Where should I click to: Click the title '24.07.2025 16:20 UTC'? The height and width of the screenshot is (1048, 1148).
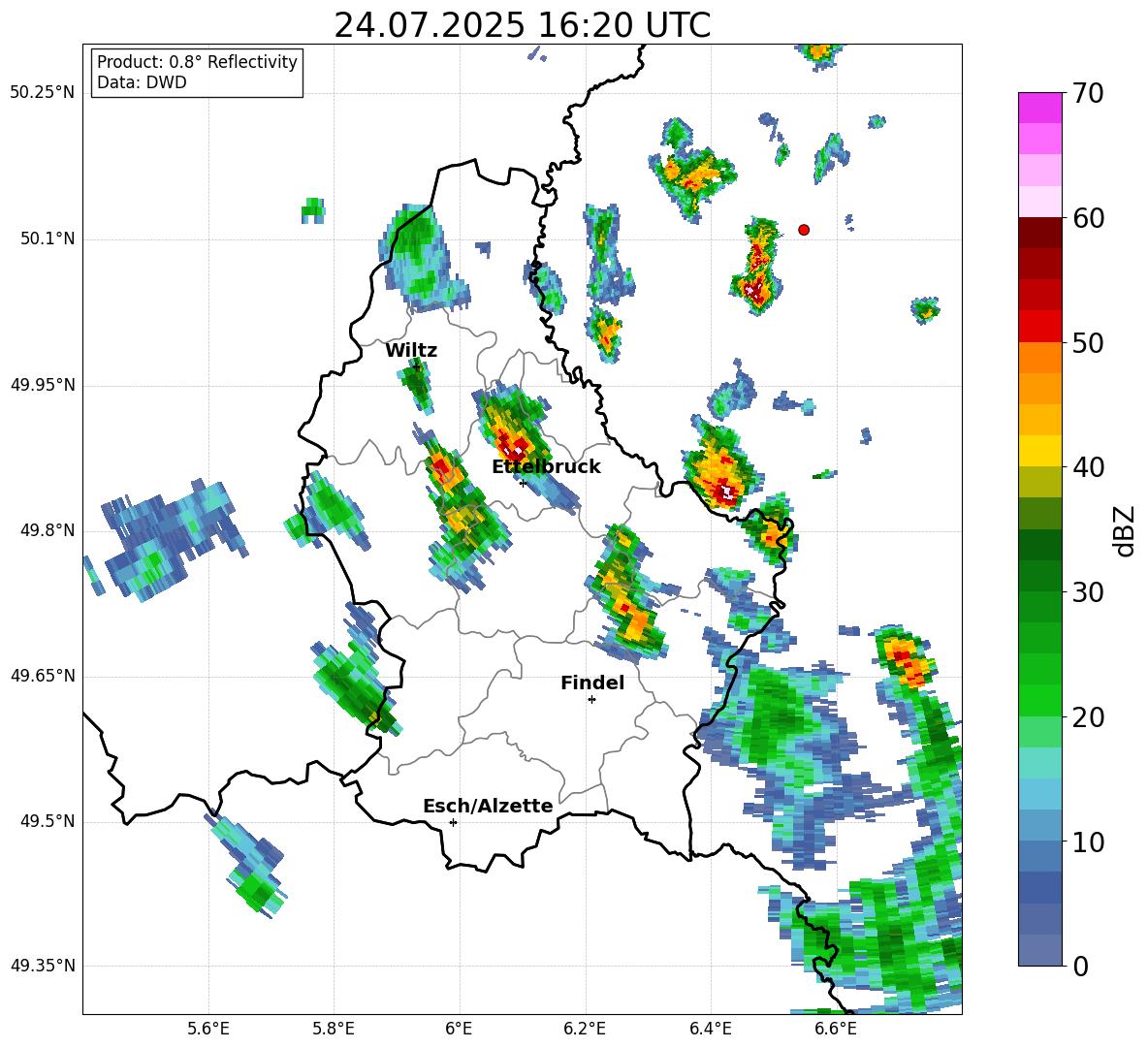click(522, 25)
